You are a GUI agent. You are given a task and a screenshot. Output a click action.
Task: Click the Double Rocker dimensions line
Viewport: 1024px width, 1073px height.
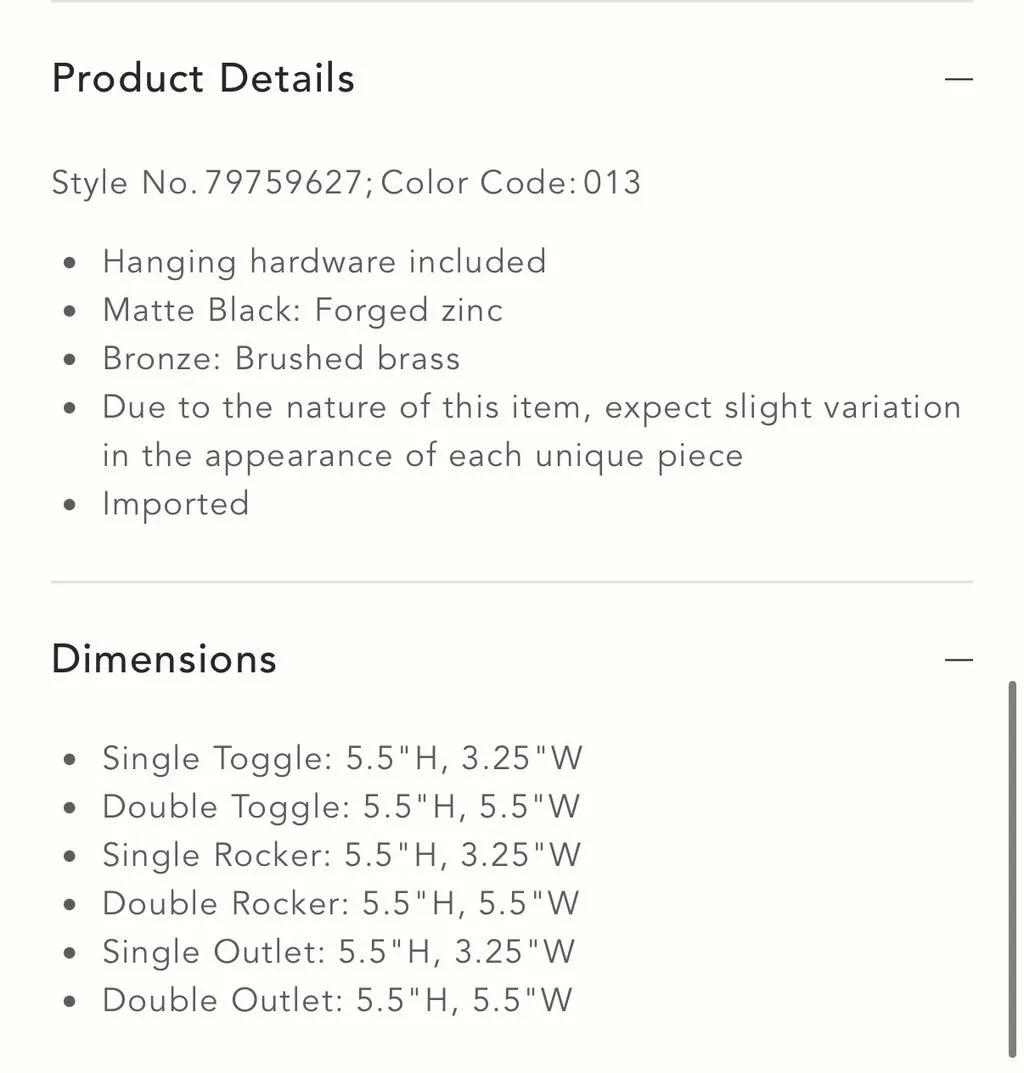[341, 903]
